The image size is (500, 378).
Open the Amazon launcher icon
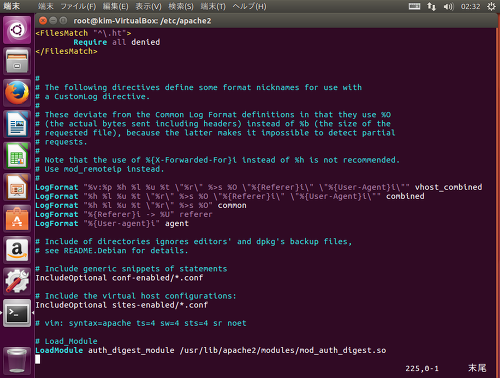[x=17, y=250]
